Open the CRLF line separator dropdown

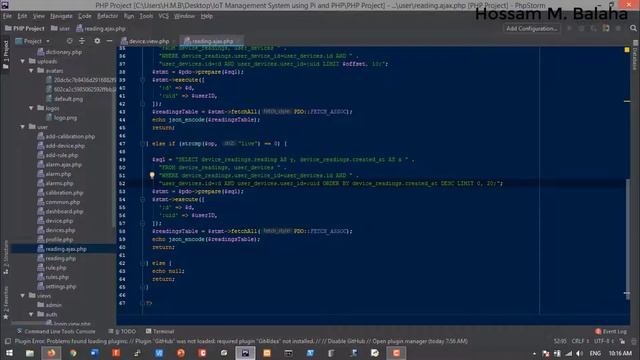tap(580, 341)
